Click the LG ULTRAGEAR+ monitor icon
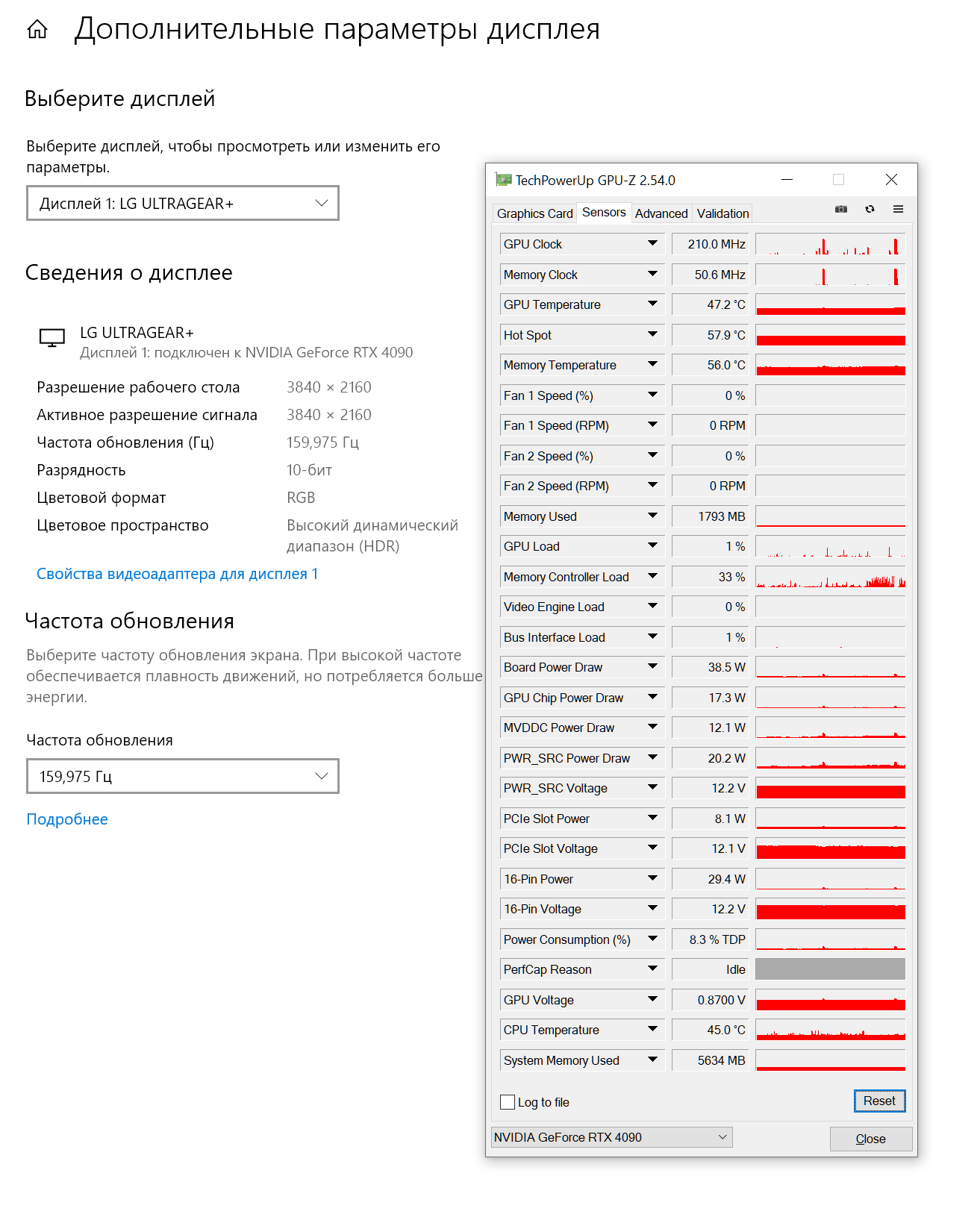The height and width of the screenshot is (1223, 980). (x=52, y=338)
